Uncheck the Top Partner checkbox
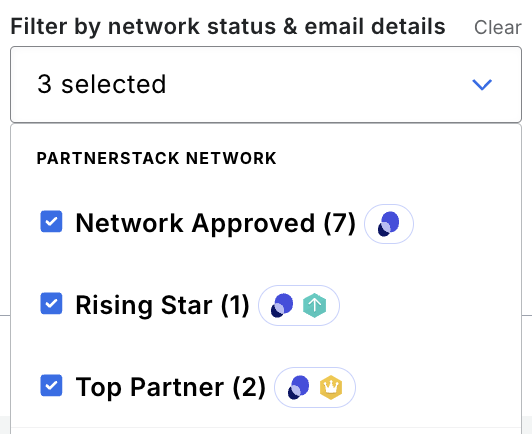The image size is (532, 434). pos(51,385)
